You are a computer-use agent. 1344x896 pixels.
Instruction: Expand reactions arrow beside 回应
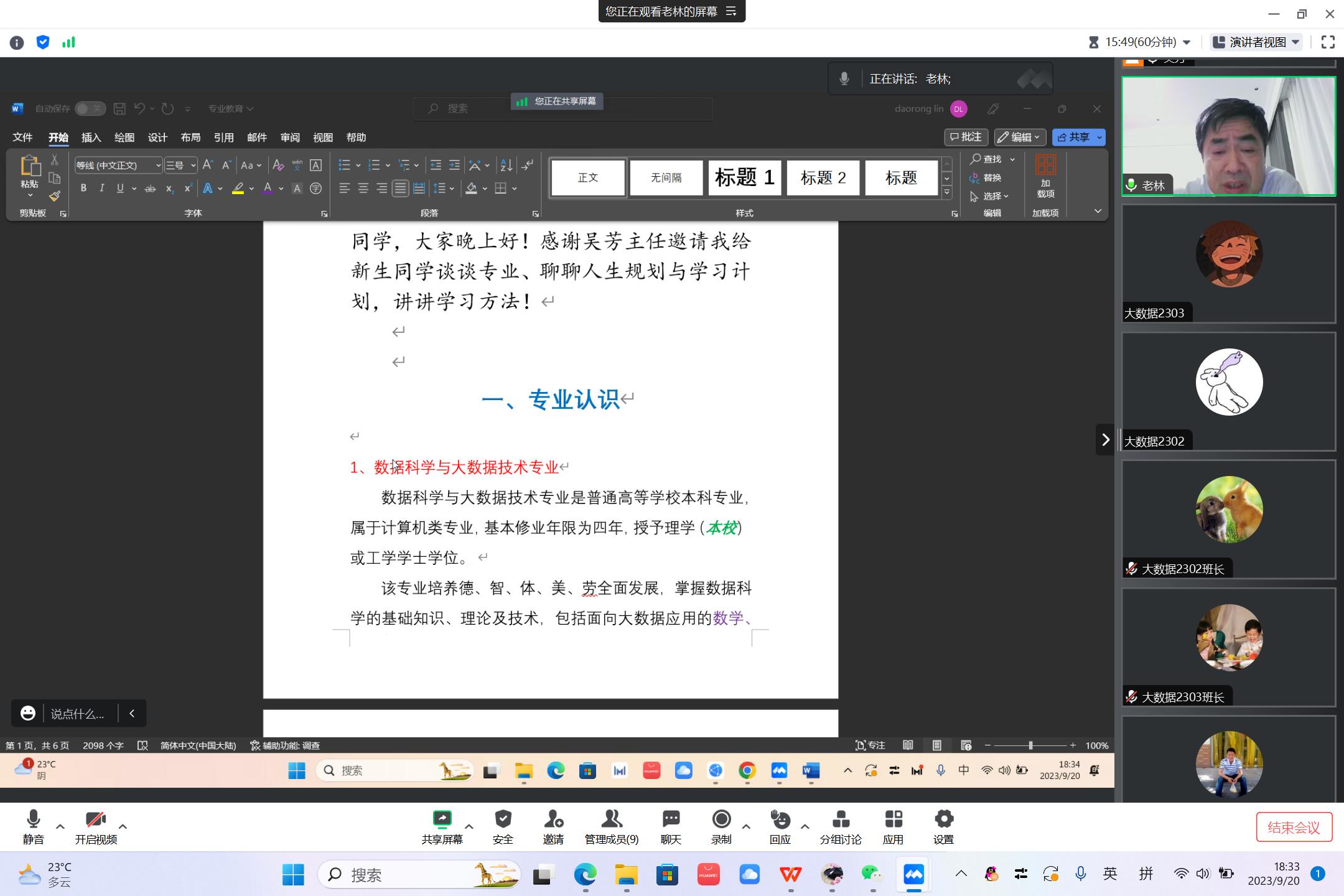click(805, 826)
